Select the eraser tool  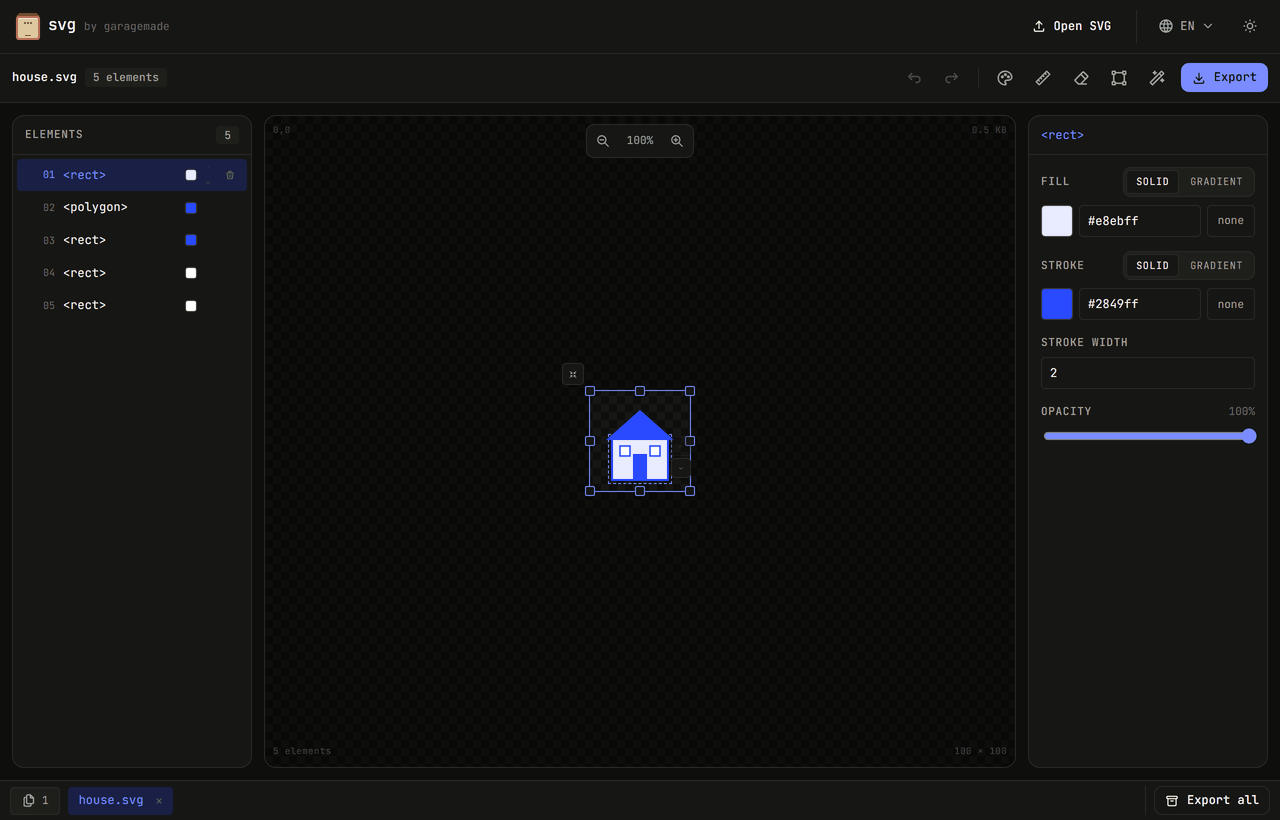[1081, 78]
